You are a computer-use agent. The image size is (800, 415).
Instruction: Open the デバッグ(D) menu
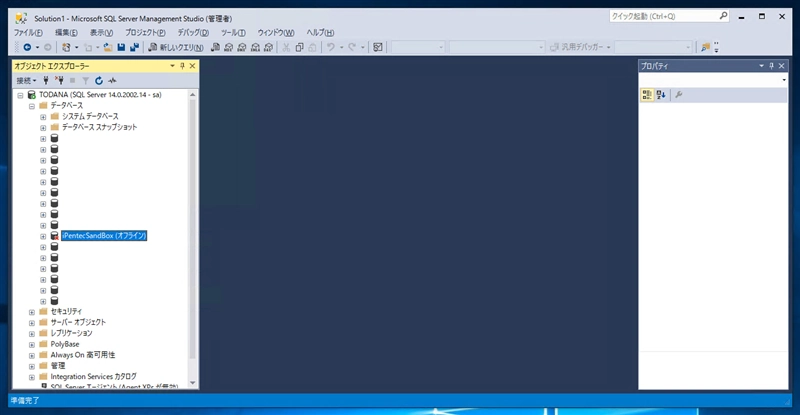(193, 33)
